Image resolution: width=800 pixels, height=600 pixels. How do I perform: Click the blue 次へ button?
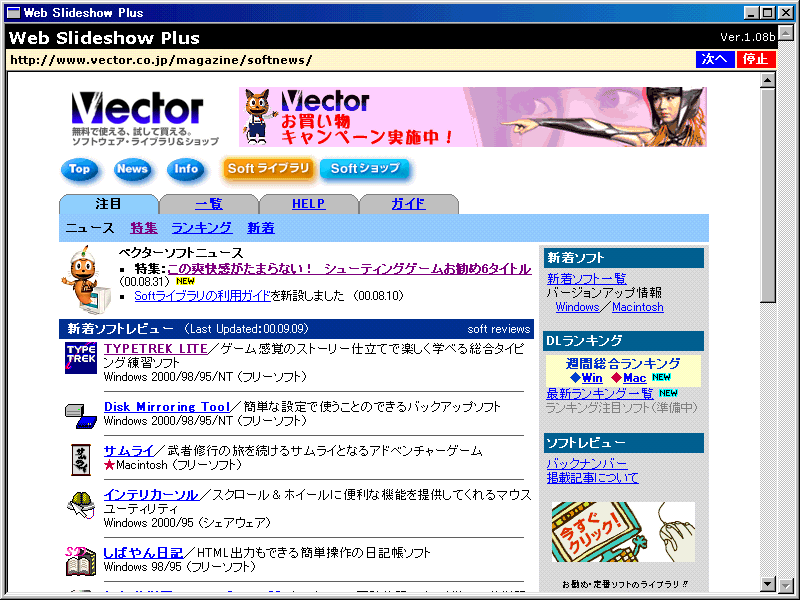point(715,59)
